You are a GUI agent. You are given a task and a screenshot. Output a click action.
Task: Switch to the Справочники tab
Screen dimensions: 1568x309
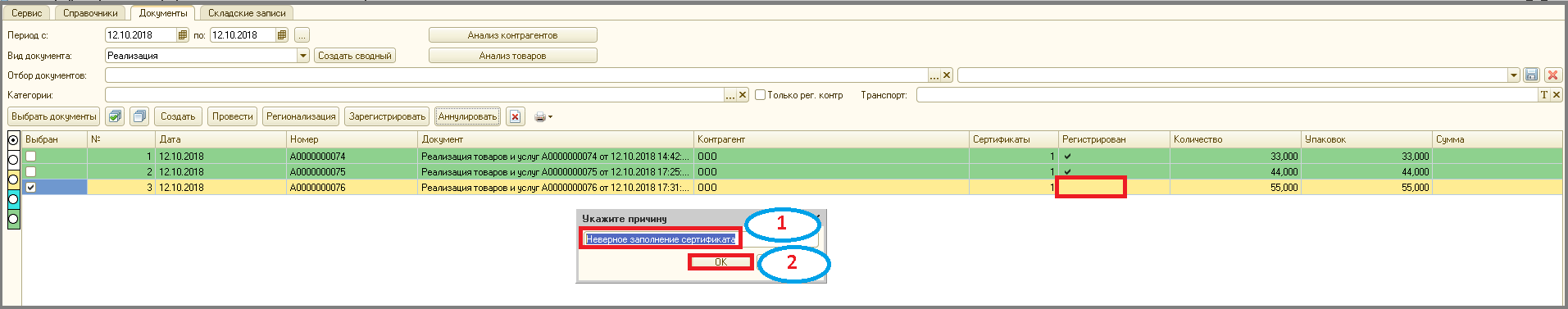(90, 13)
